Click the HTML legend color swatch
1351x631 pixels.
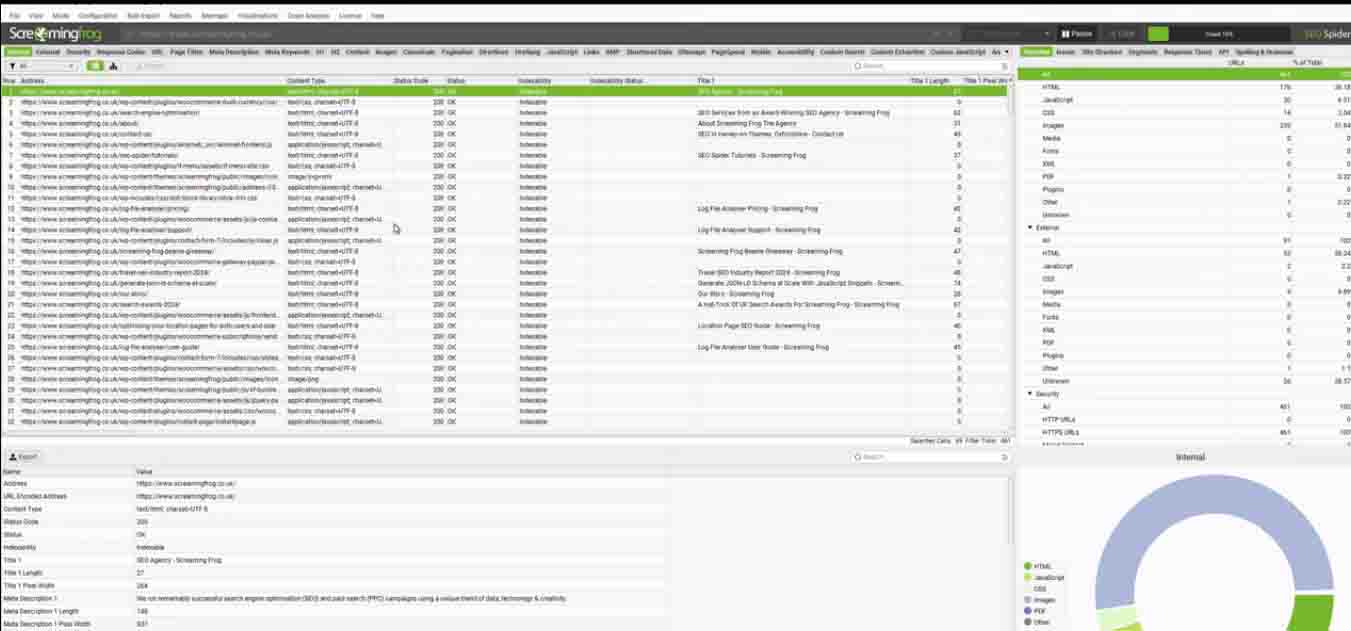click(1028, 566)
